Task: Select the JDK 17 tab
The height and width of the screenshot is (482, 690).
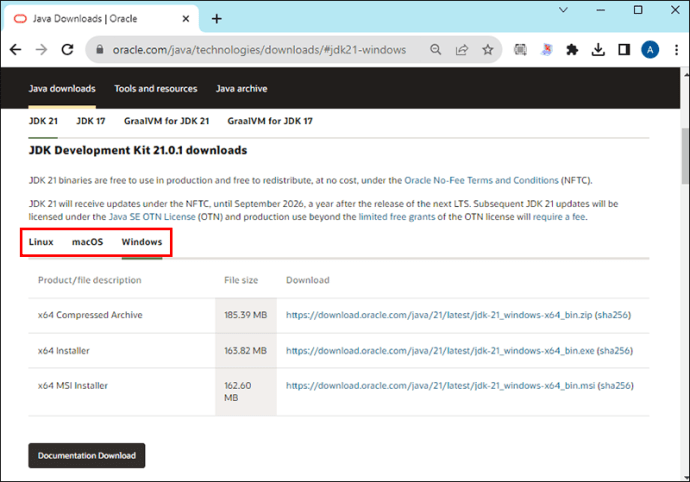Action: pos(91,121)
